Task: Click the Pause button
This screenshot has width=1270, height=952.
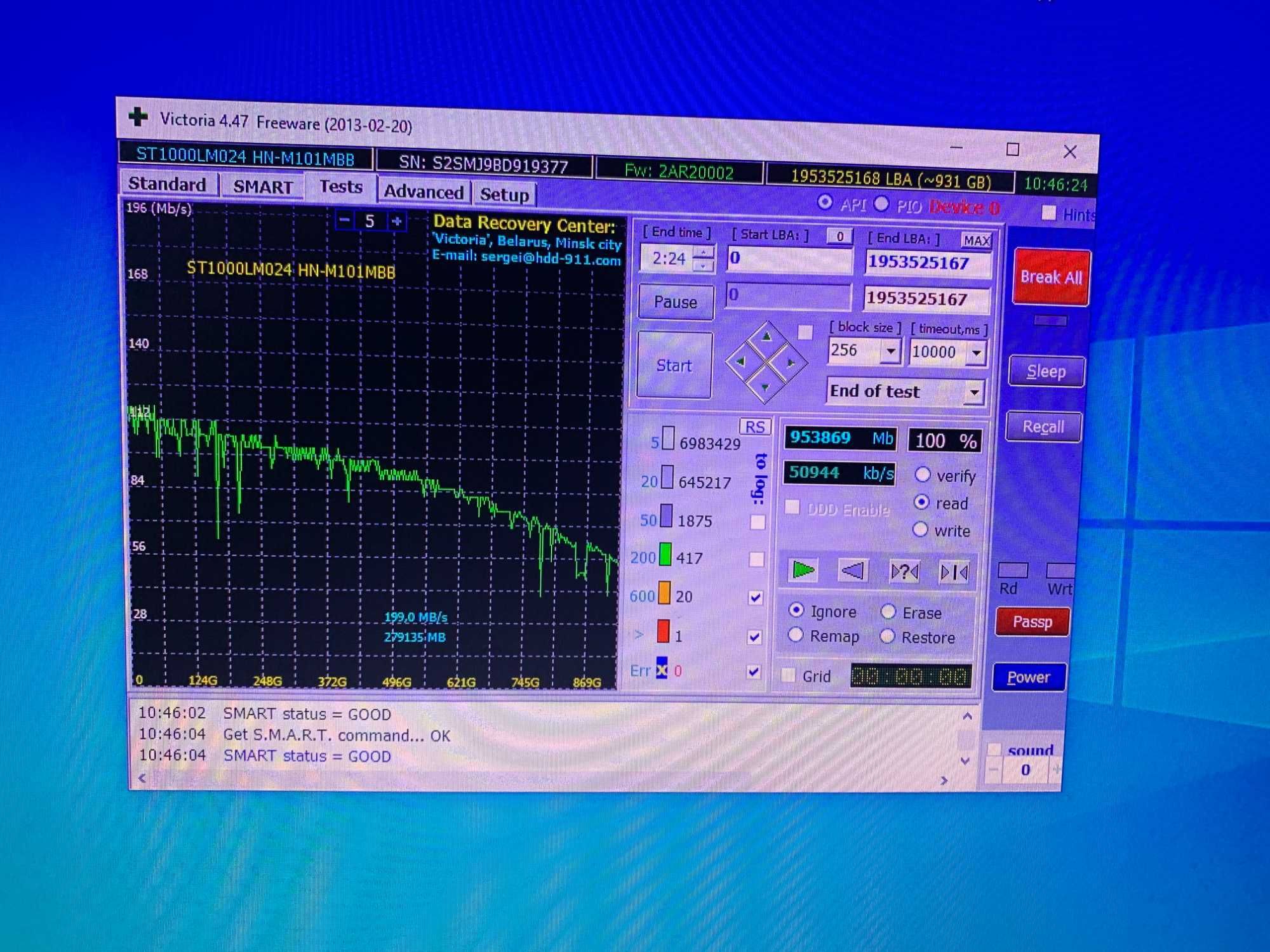Action: point(676,302)
